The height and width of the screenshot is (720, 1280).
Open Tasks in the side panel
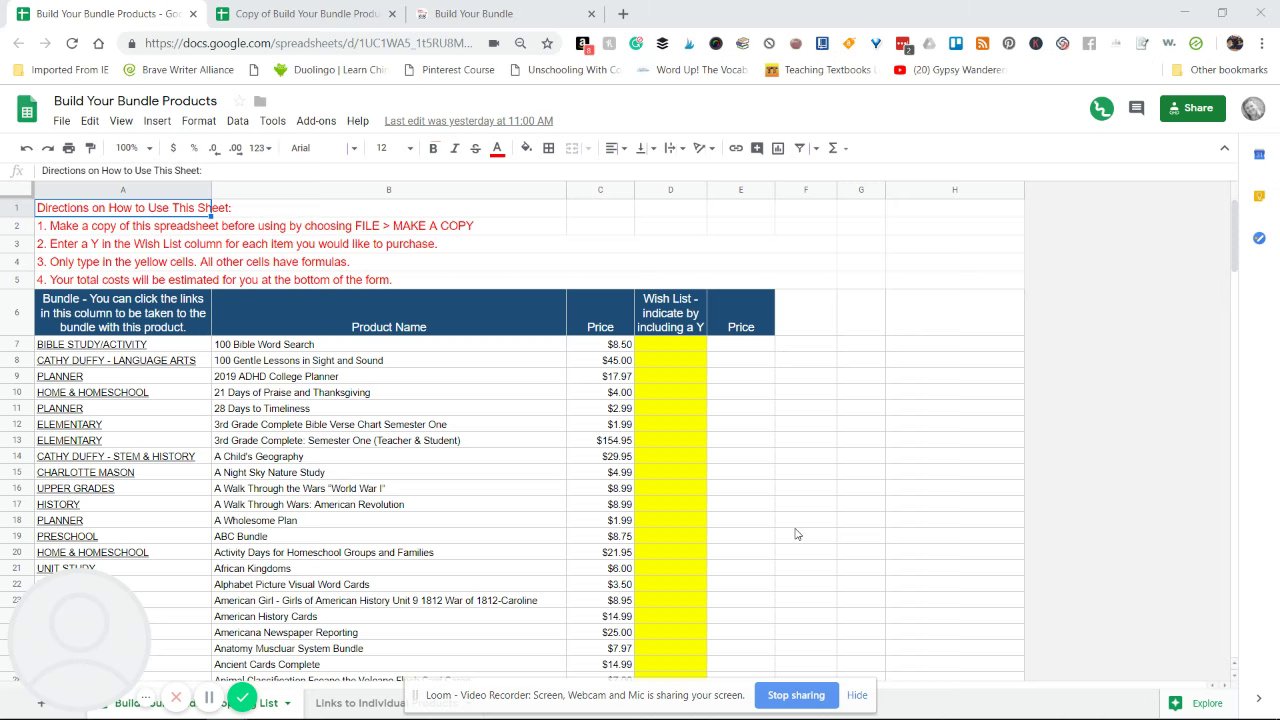click(x=1259, y=238)
